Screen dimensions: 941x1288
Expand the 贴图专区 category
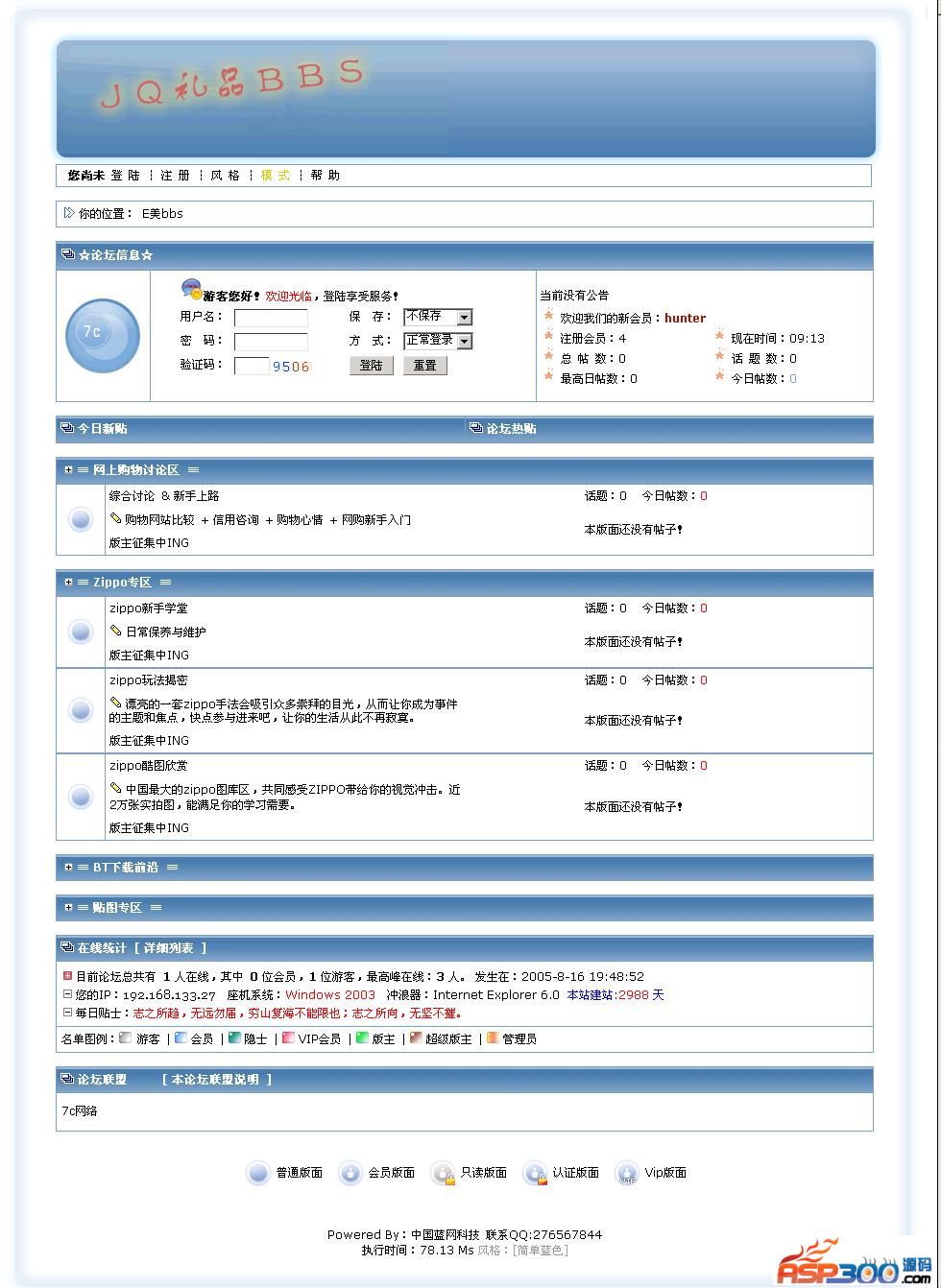pyautogui.click(x=69, y=908)
